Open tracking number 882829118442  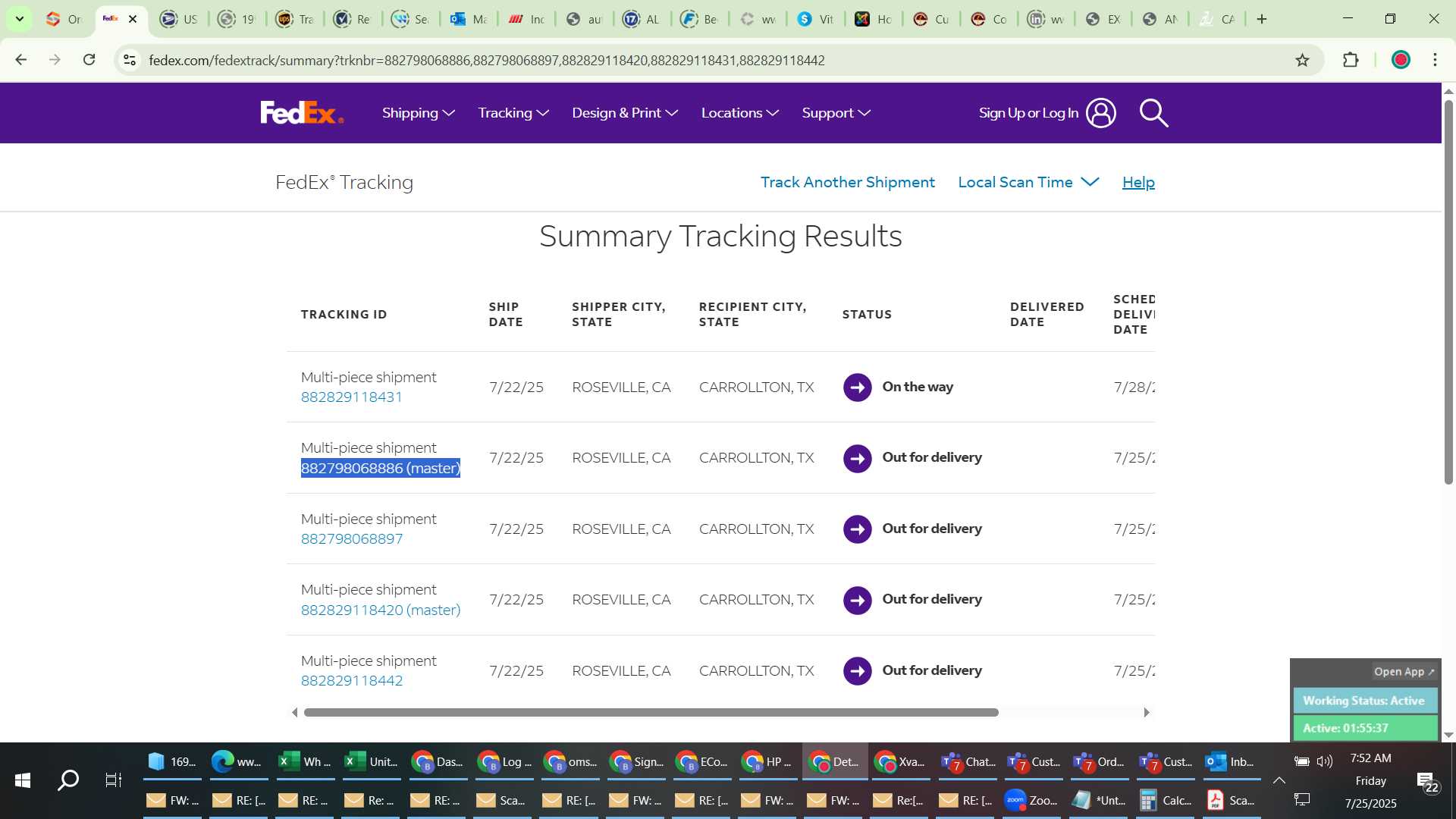(352, 680)
